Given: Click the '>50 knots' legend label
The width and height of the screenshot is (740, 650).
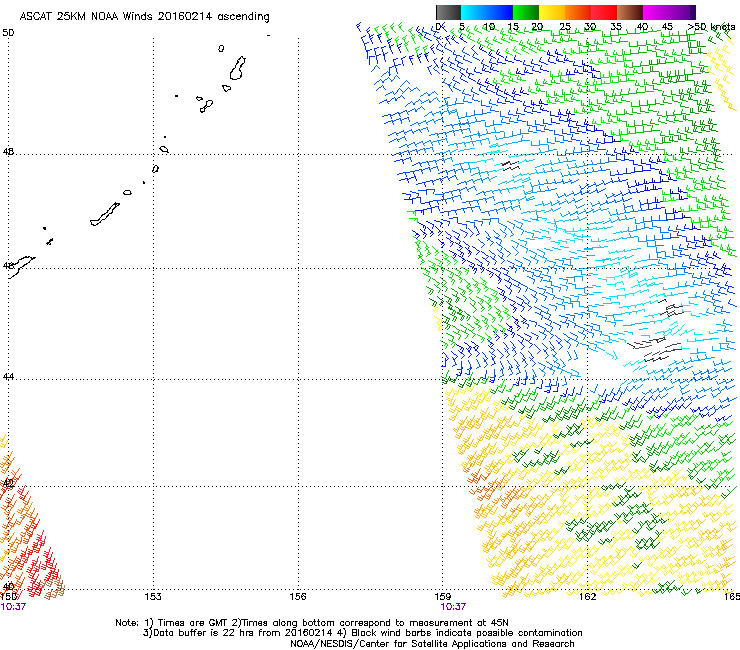Looking at the screenshot, I should pyautogui.click(x=711, y=27).
